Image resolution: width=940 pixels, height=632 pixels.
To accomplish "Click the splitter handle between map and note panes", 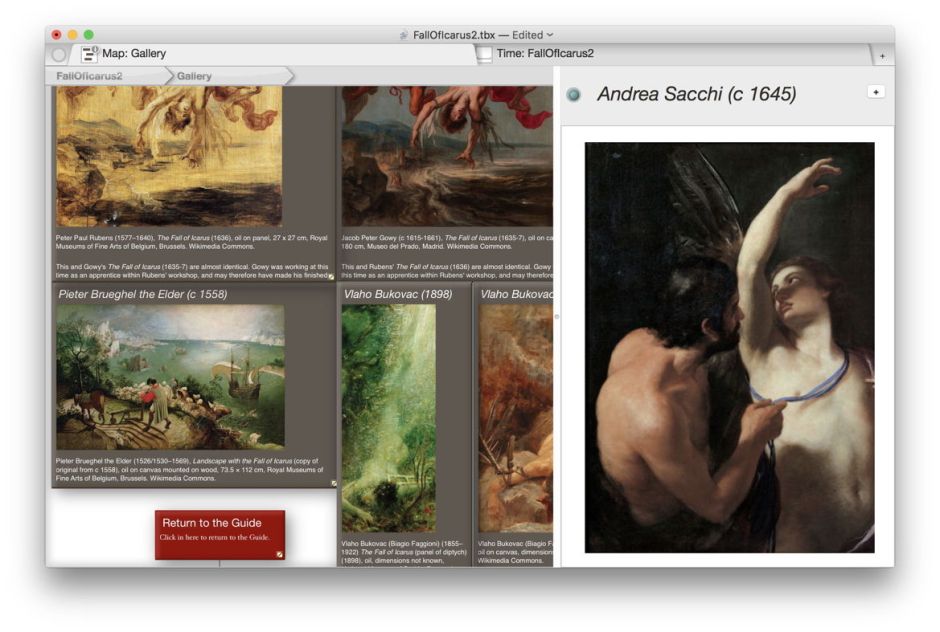I will 557,317.
